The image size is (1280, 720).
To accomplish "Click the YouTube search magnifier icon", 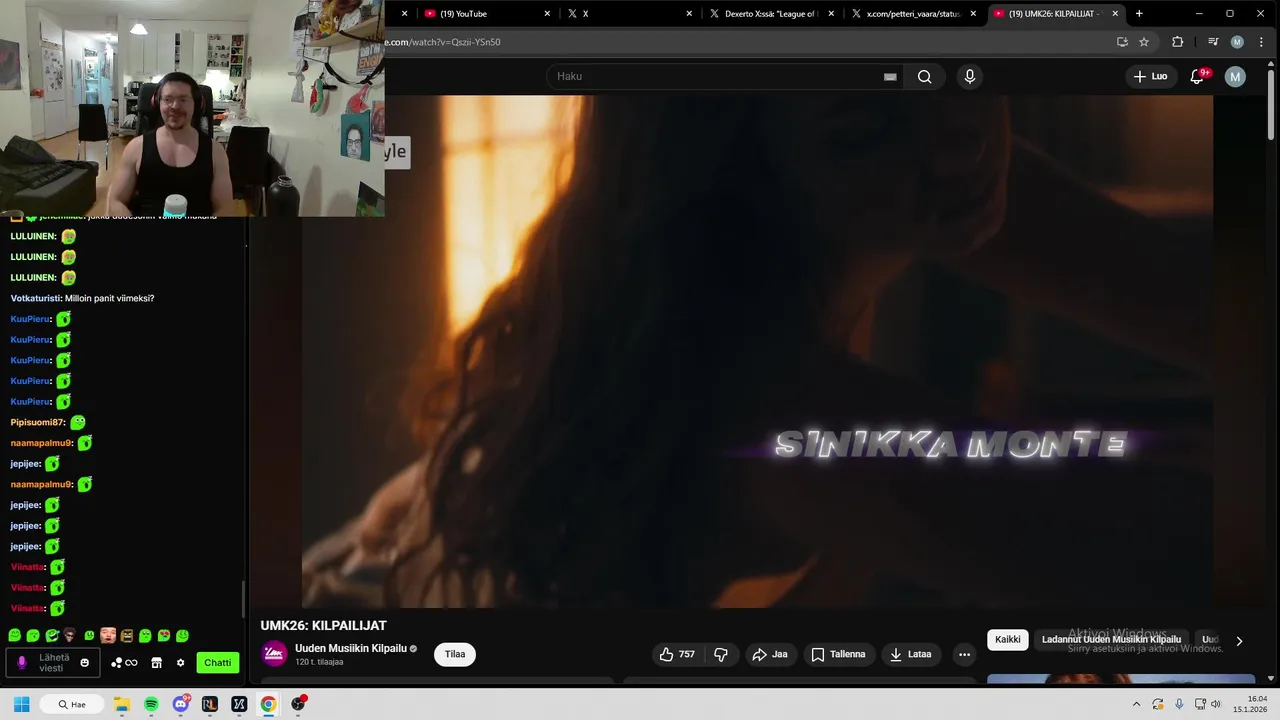I will tap(924, 76).
